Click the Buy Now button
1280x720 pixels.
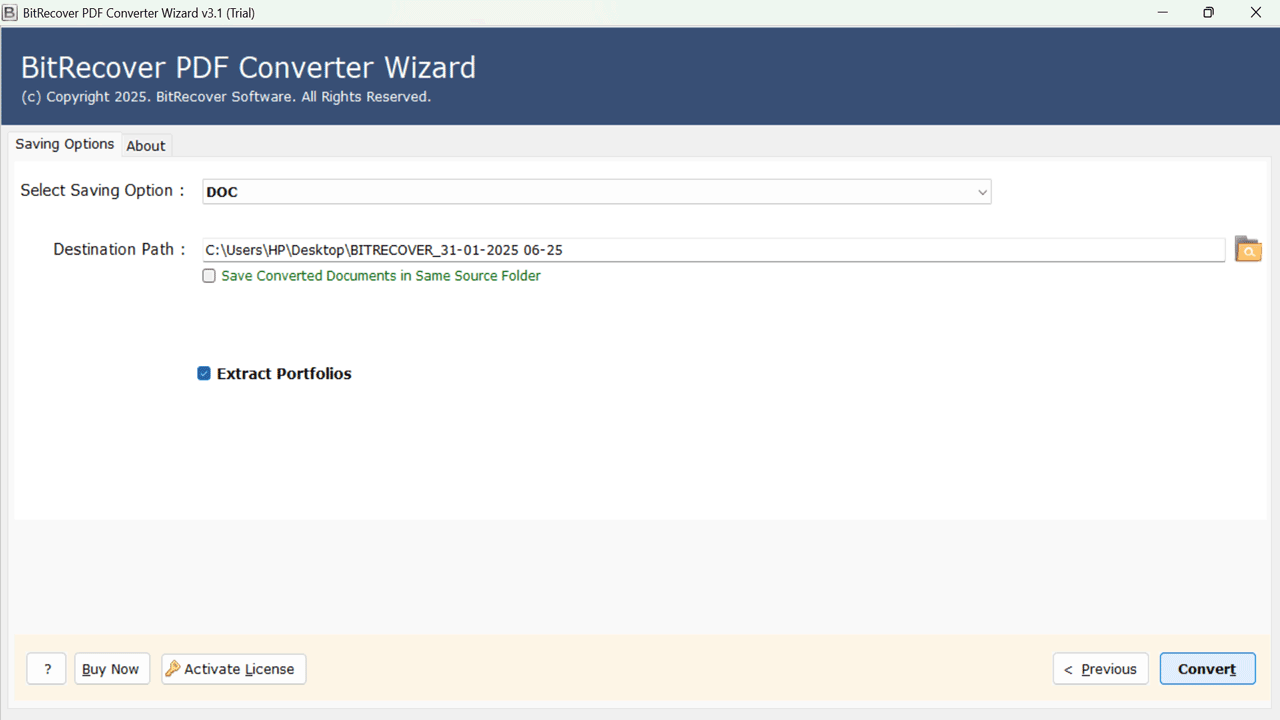[112, 669]
